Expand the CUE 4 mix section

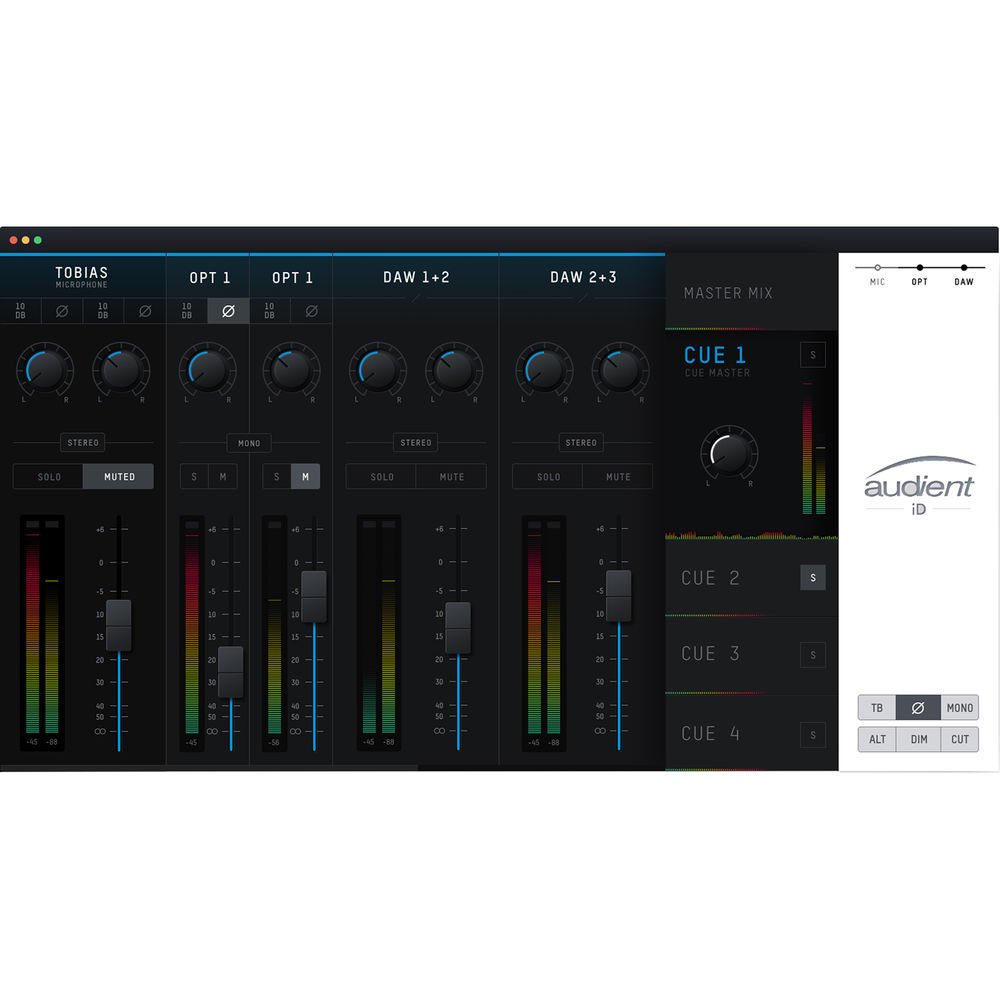pos(711,734)
